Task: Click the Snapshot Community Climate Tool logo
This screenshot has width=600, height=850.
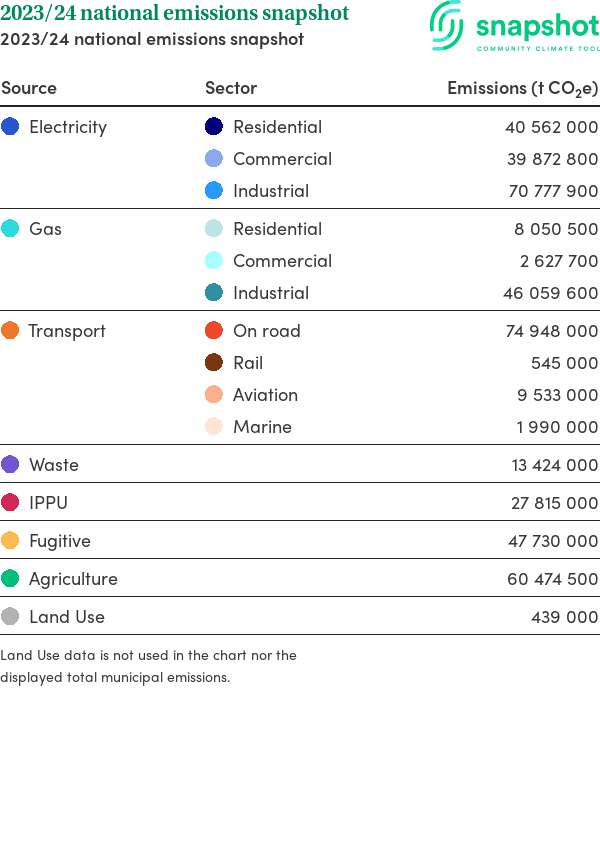Action: tap(514, 27)
